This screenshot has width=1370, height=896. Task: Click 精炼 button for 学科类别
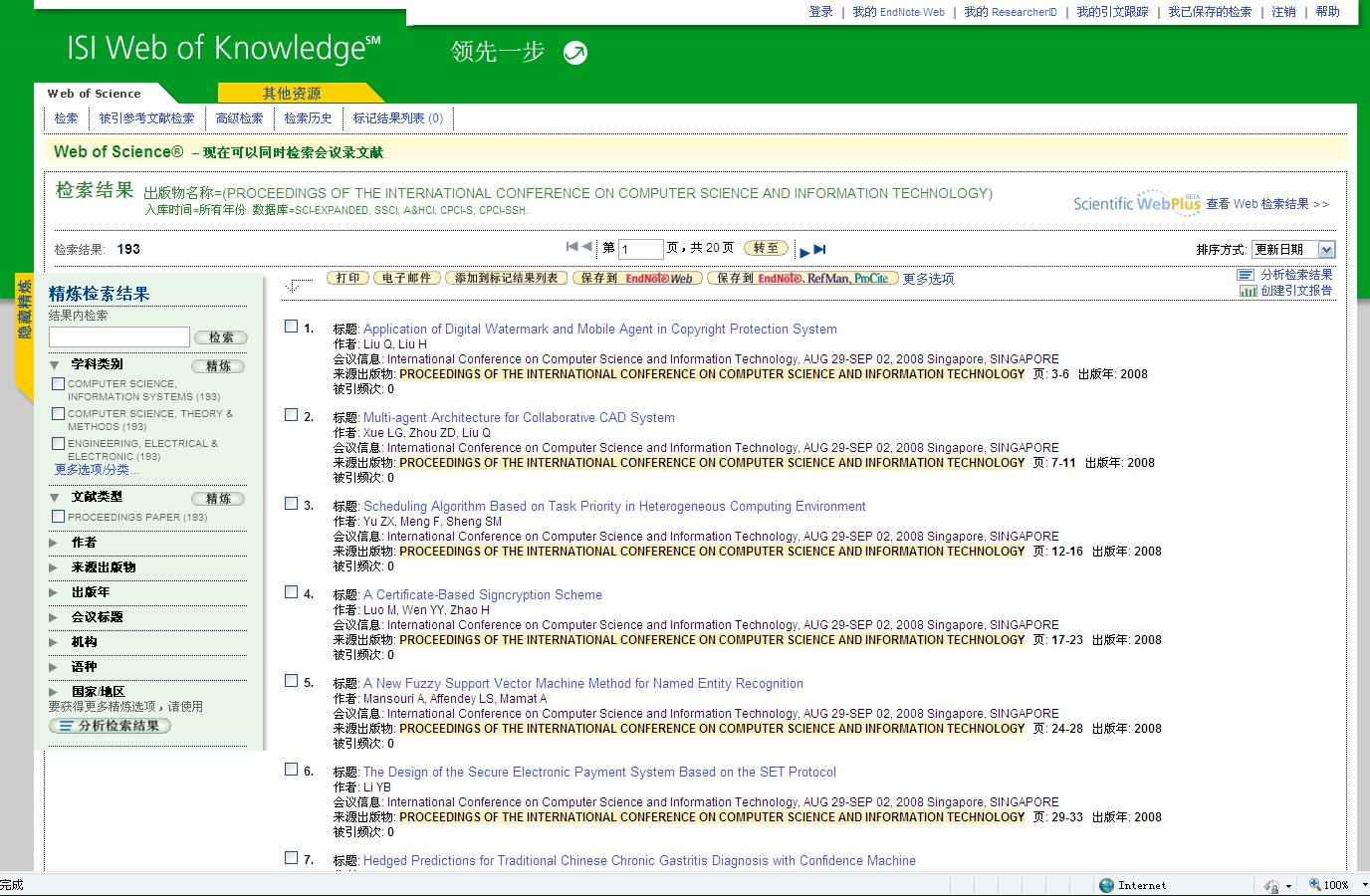[218, 366]
